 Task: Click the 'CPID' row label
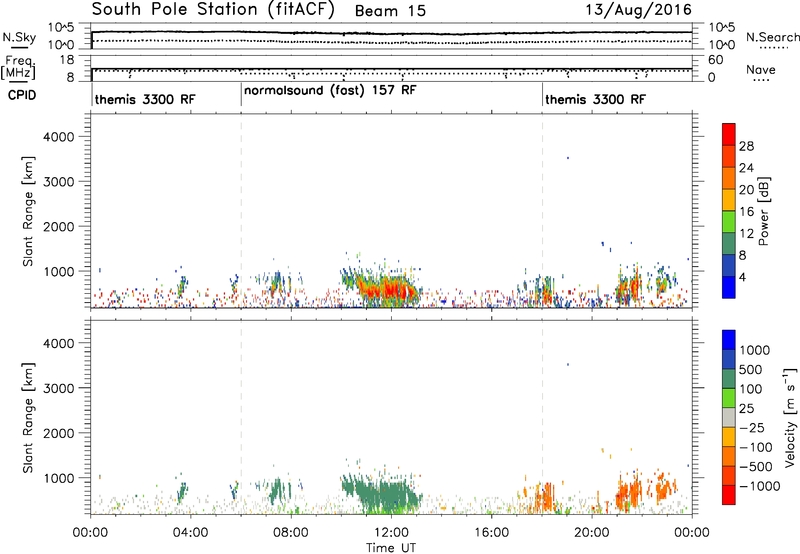point(22,95)
